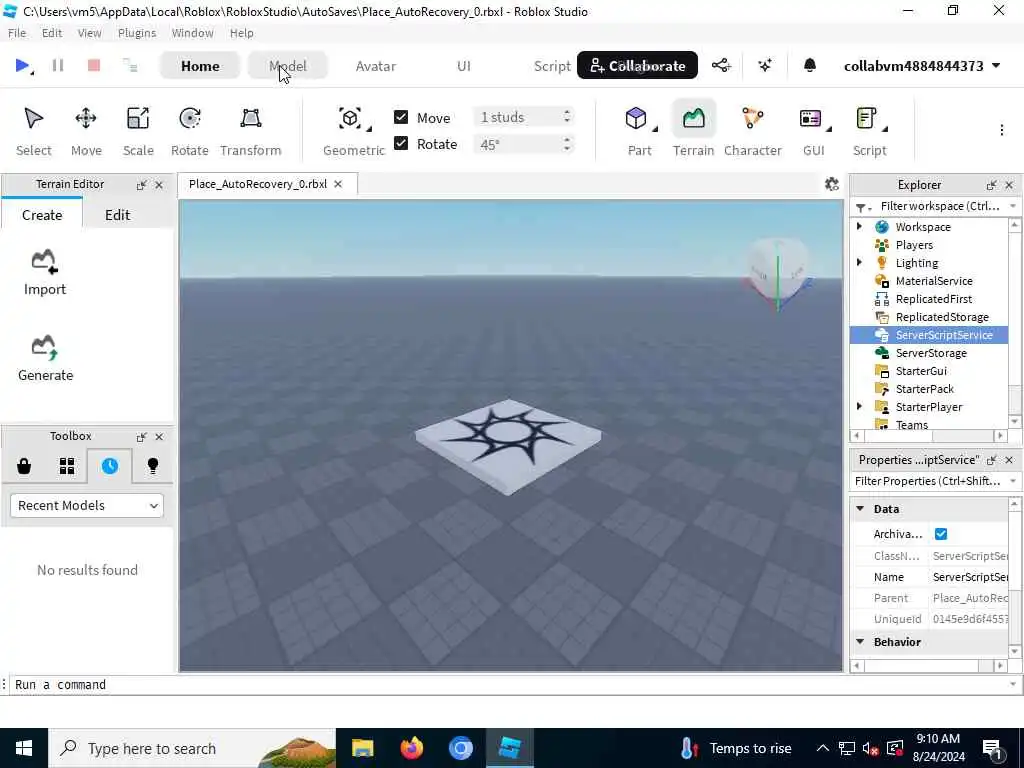Choose the Select tool
Image resolution: width=1024 pixels, height=768 pixels.
33,131
